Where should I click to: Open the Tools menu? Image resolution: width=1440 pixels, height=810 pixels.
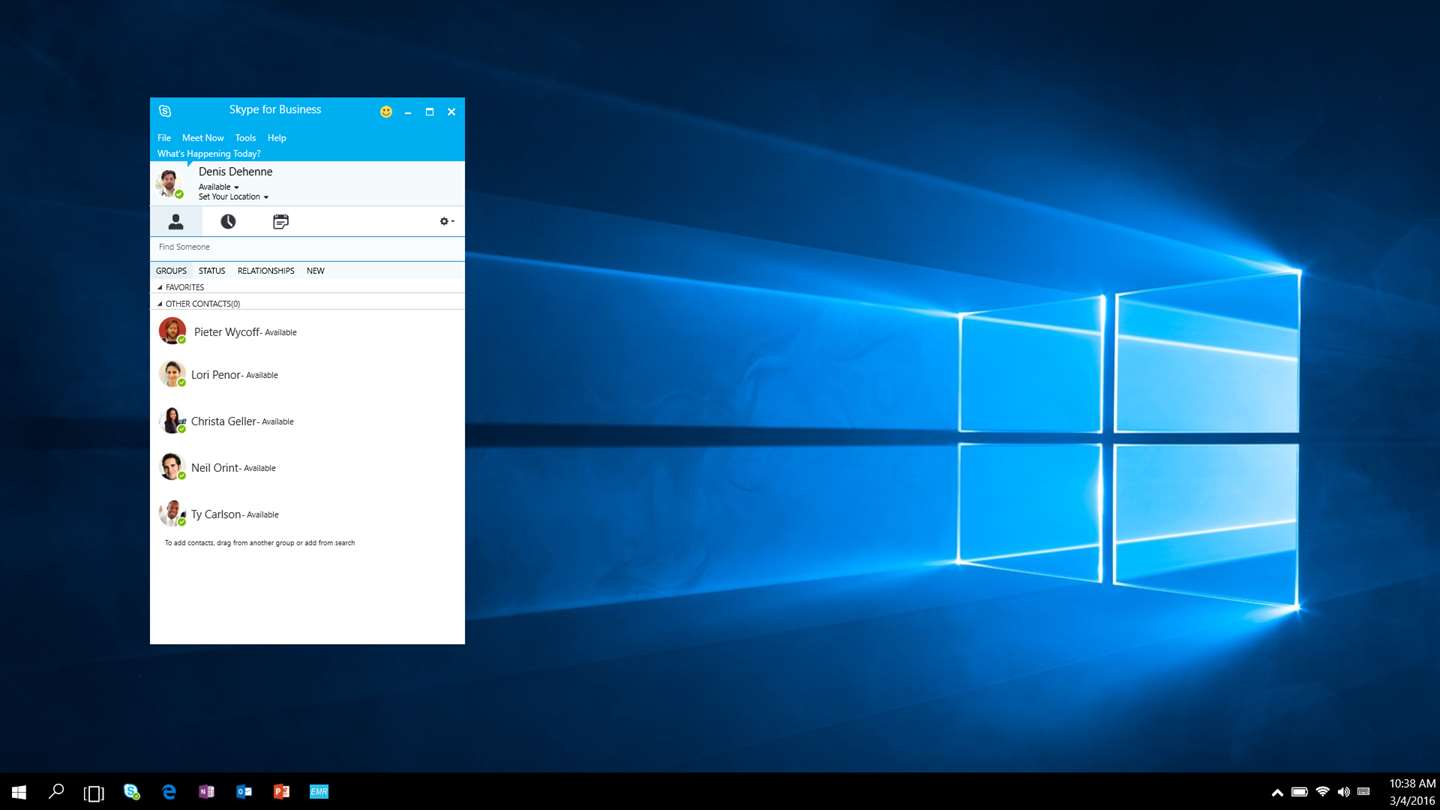245,138
